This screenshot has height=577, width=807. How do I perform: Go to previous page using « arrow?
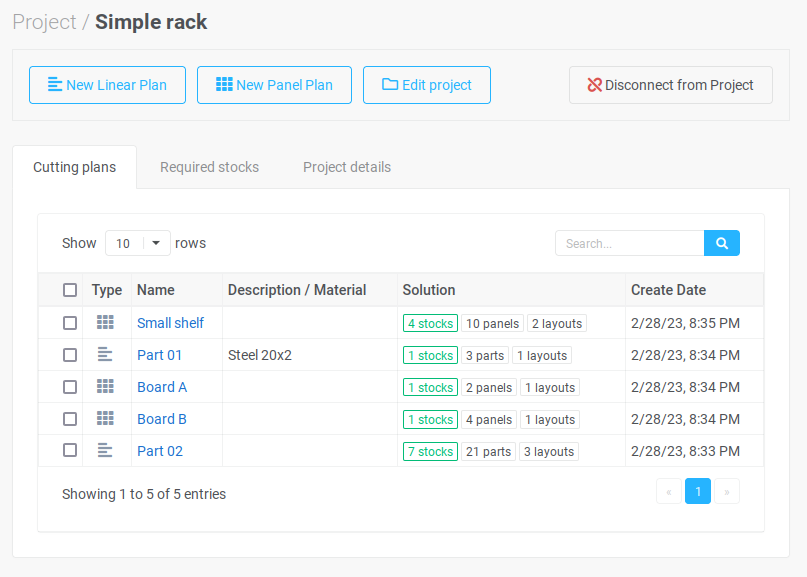669,492
